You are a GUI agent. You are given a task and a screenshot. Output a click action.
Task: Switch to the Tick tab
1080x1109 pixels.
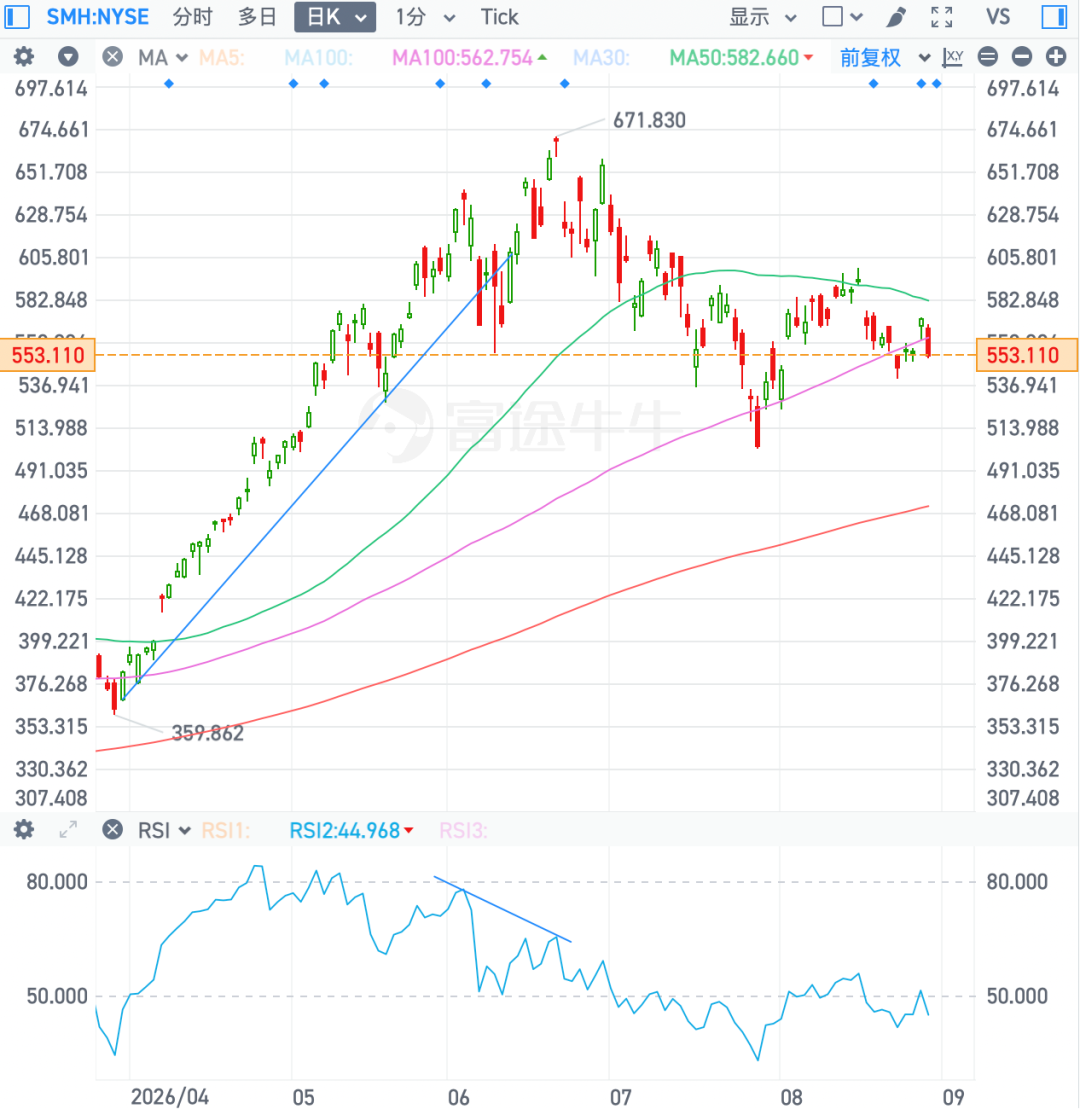499,16
